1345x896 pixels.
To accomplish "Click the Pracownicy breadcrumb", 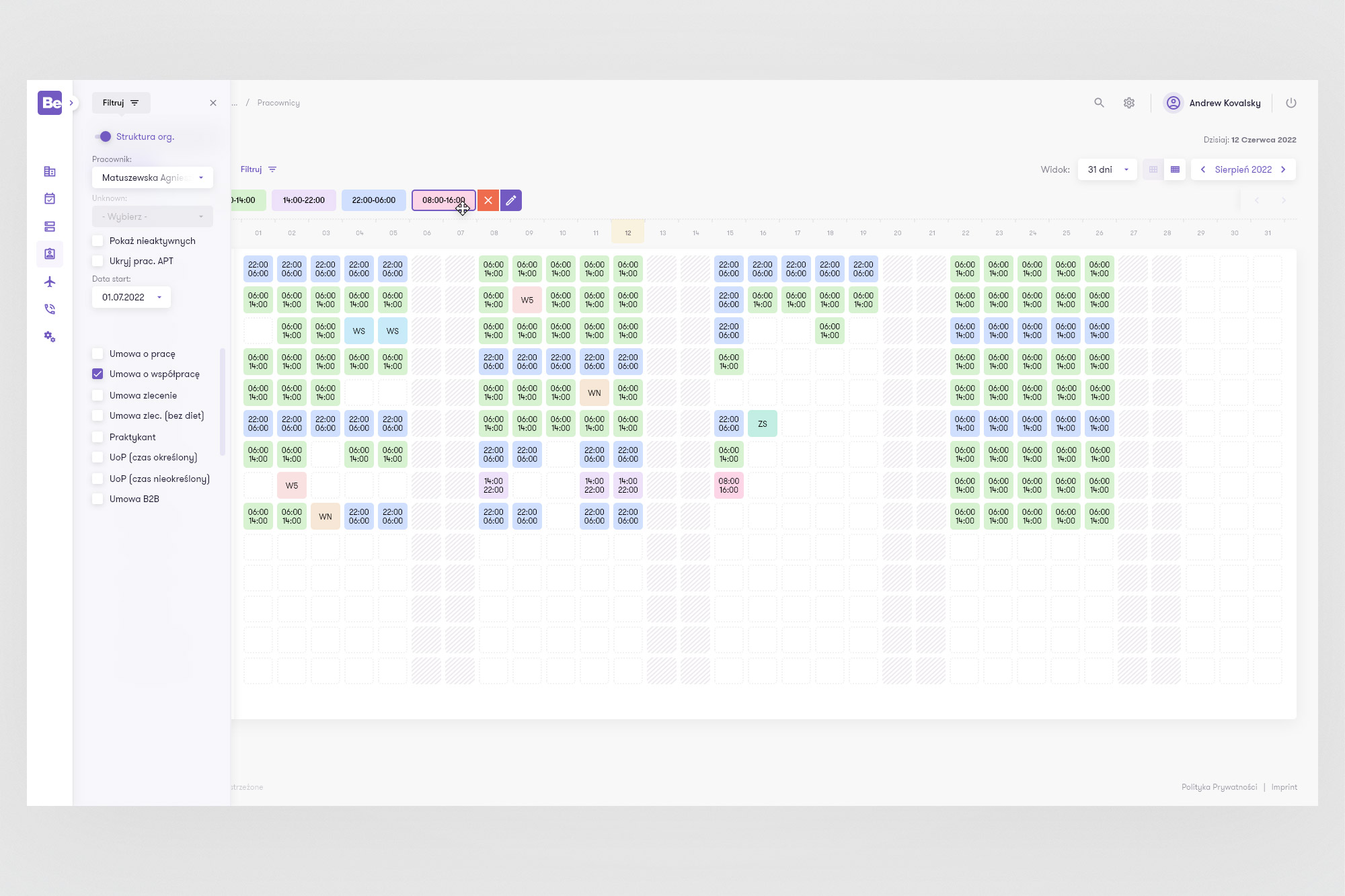I will click(x=278, y=103).
